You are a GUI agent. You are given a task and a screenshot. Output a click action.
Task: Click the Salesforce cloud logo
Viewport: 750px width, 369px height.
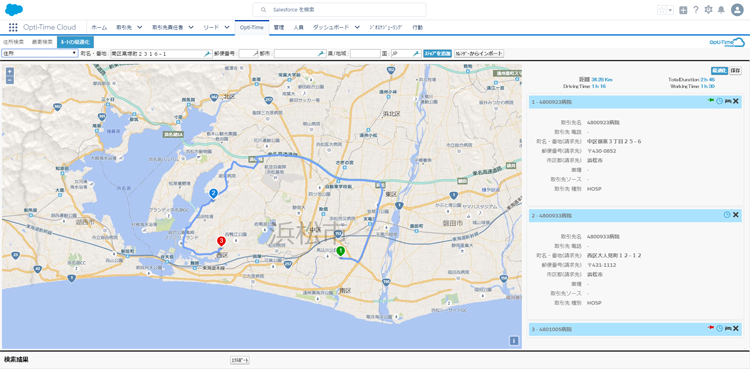[x=14, y=10]
